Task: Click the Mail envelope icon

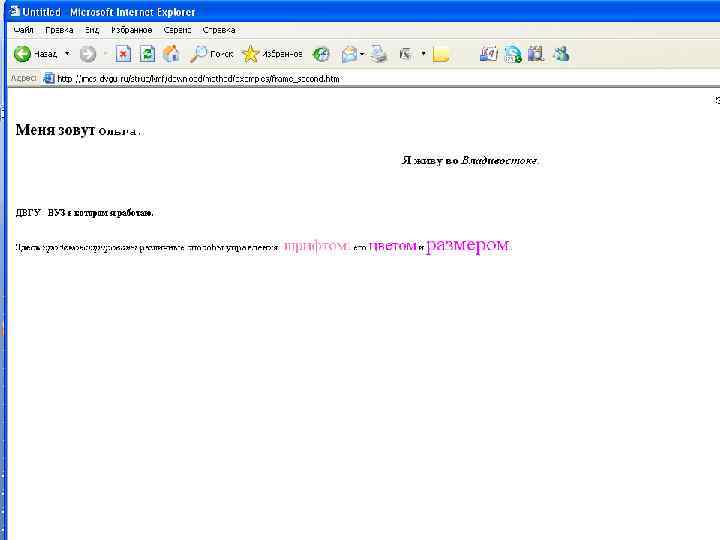Action: click(x=349, y=55)
